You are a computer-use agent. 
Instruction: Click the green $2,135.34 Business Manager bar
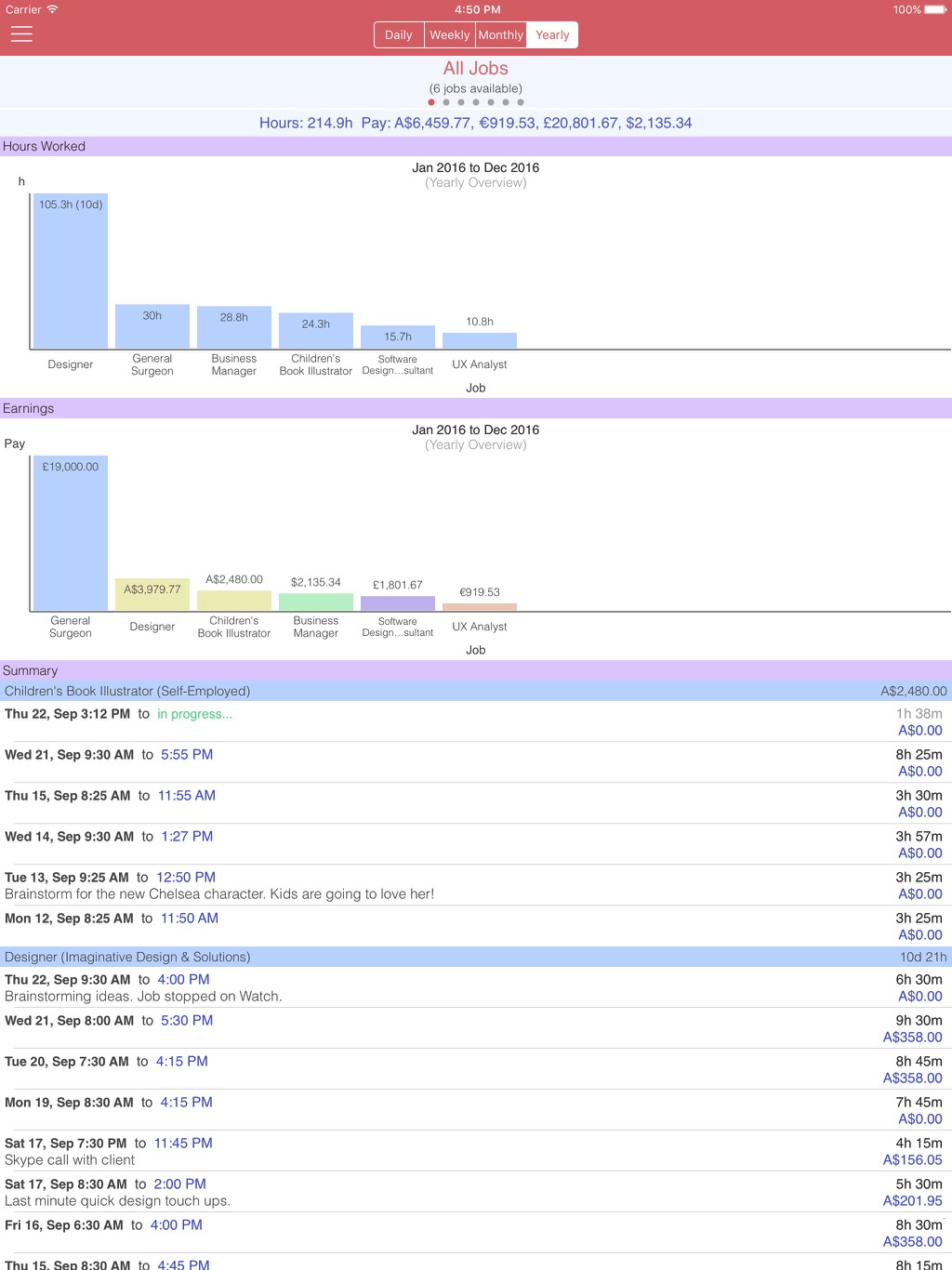coord(316,602)
